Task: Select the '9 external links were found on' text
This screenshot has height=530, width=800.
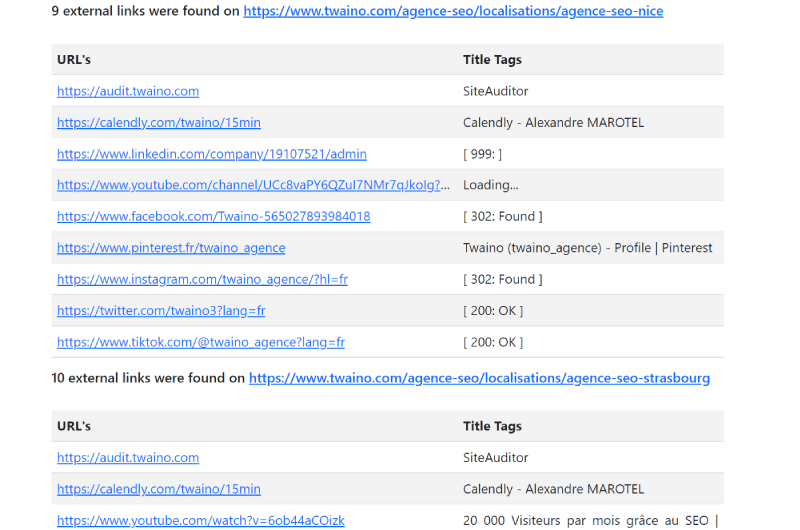Action: pos(145,11)
